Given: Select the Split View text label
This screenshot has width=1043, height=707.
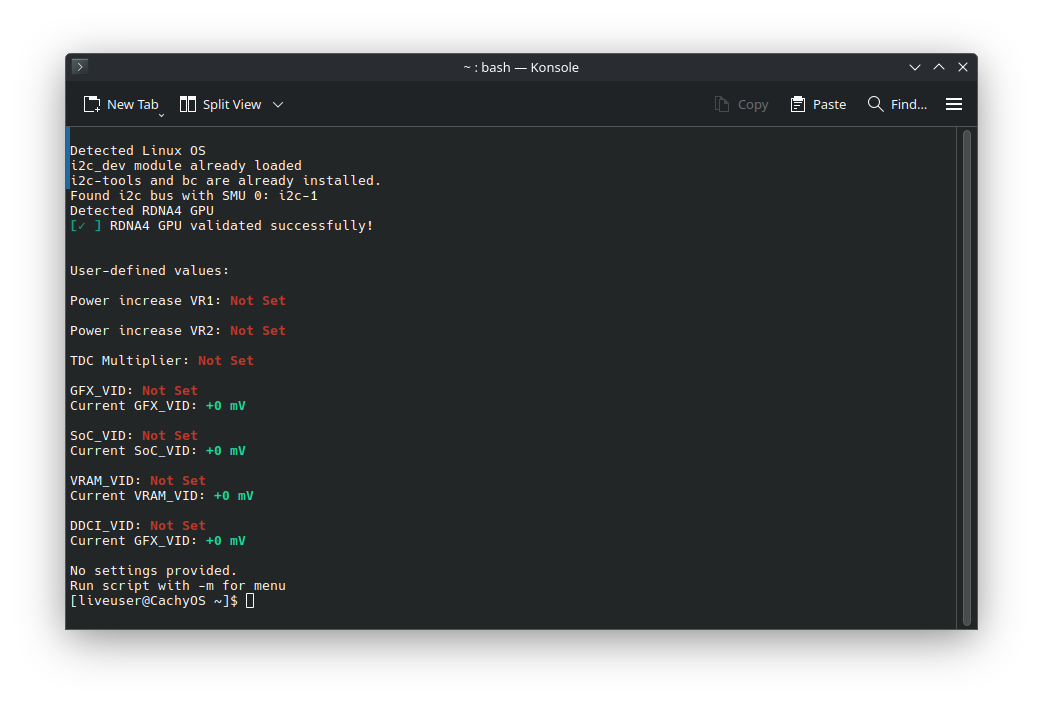Looking at the screenshot, I should 232,104.
